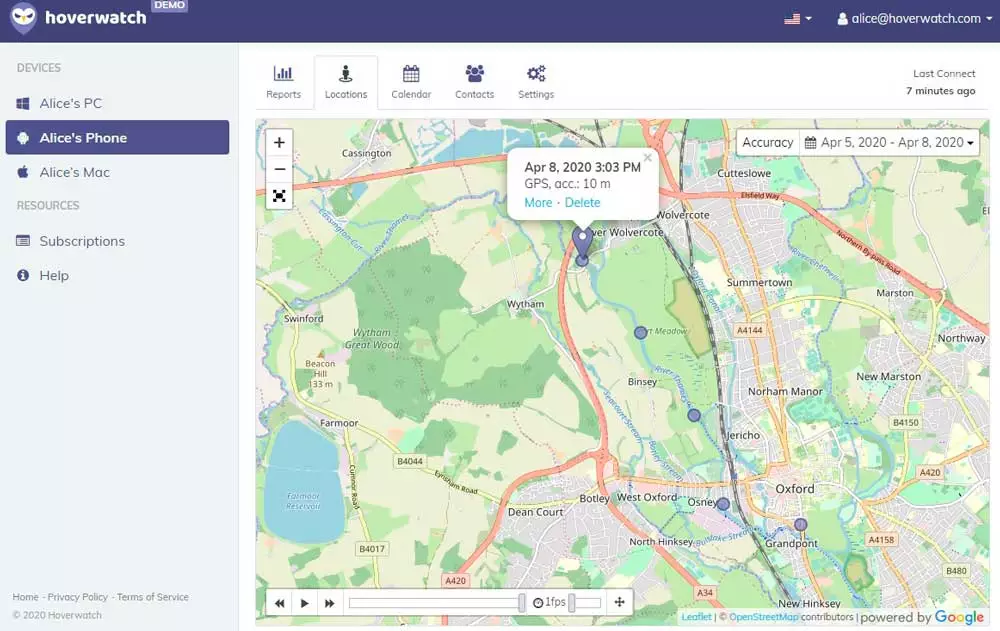Click Delete link in popup

point(582,202)
